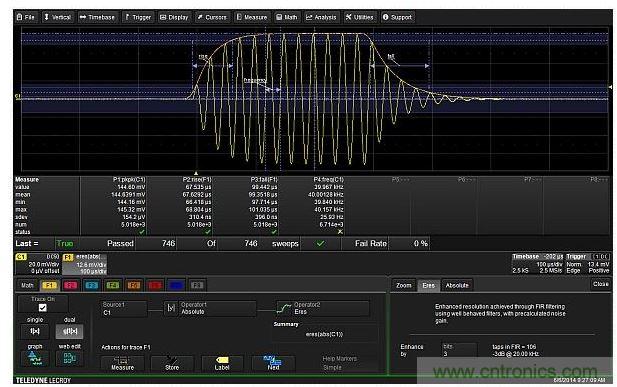
Task: Open the Operator1 Absolute selector
Action: click(x=210, y=308)
